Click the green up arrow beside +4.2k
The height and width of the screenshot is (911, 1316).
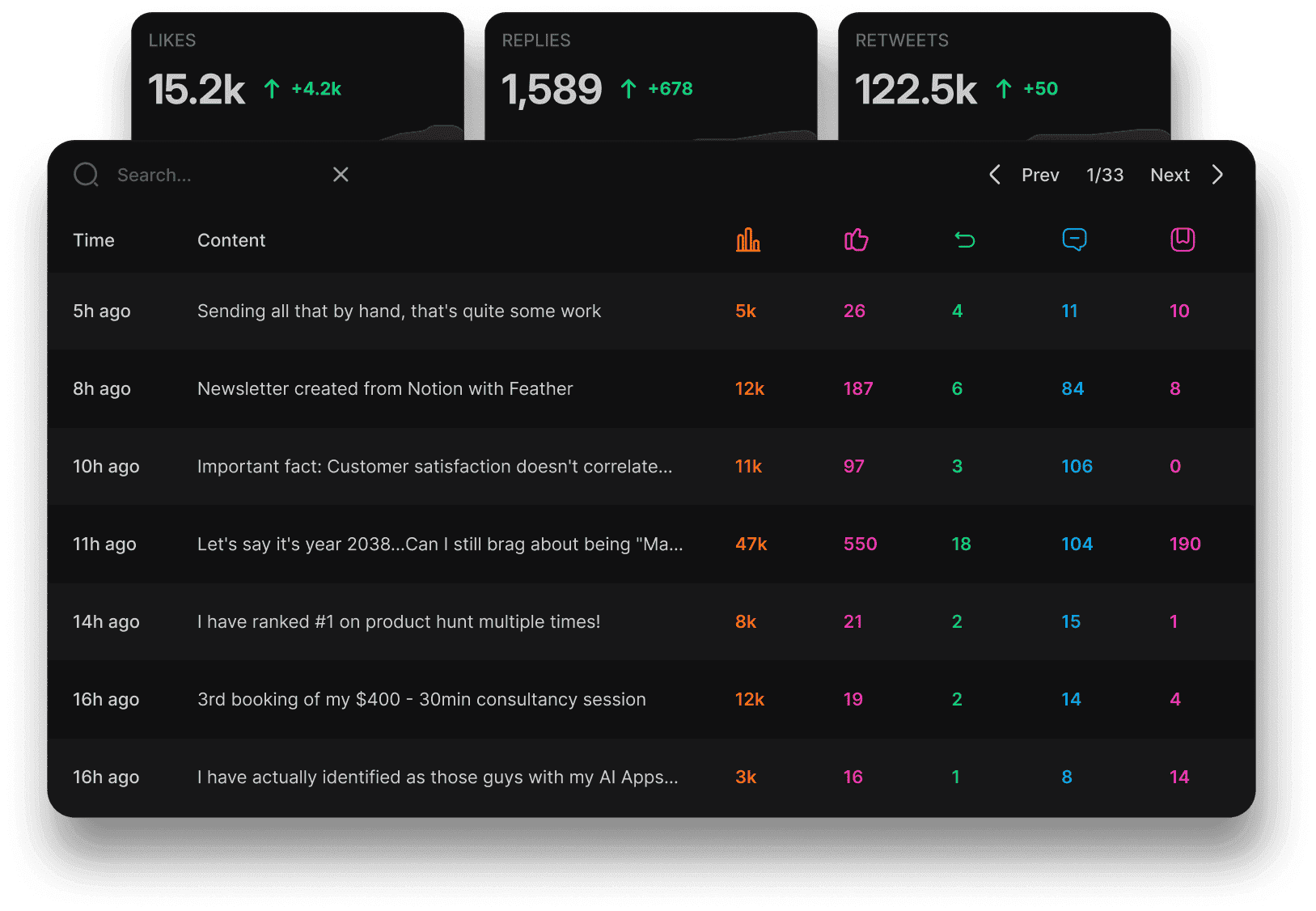point(272,89)
